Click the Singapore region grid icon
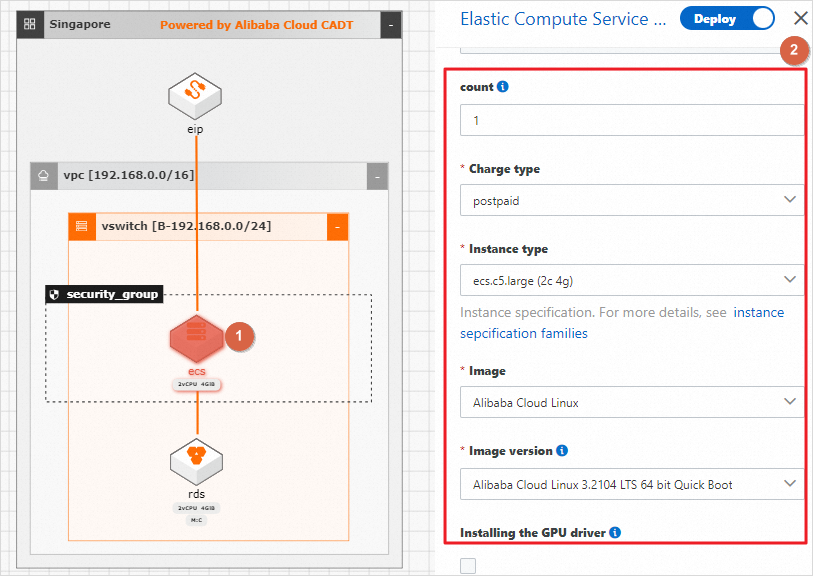 (29, 24)
